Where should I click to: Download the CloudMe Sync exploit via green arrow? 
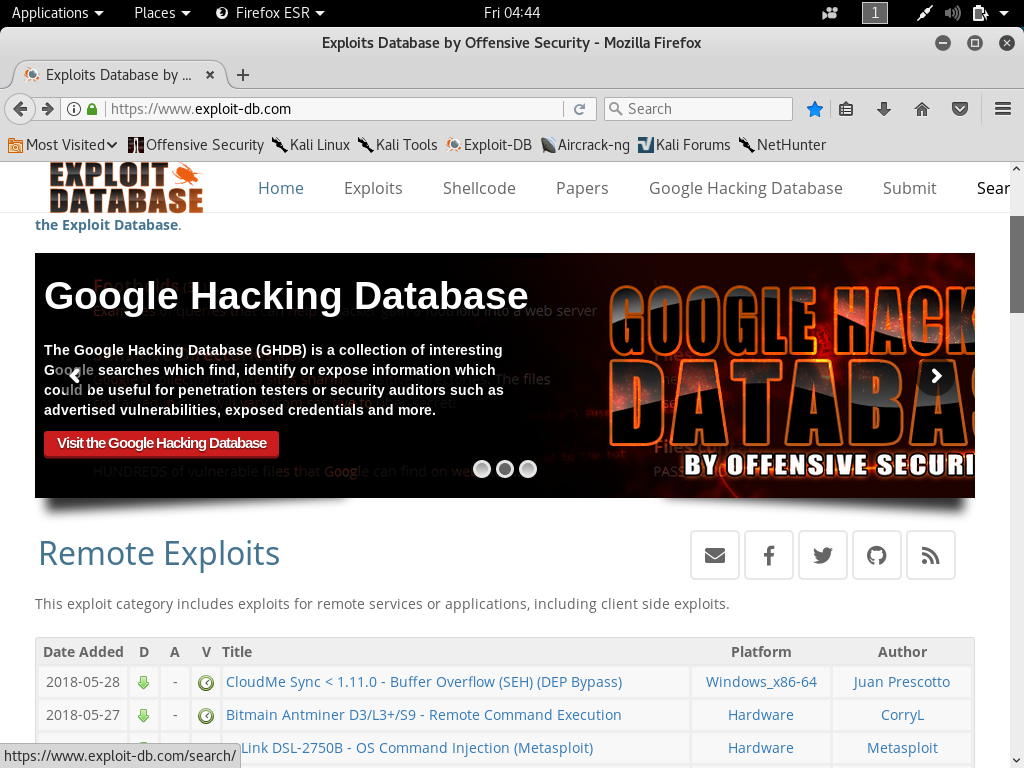click(144, 682)
